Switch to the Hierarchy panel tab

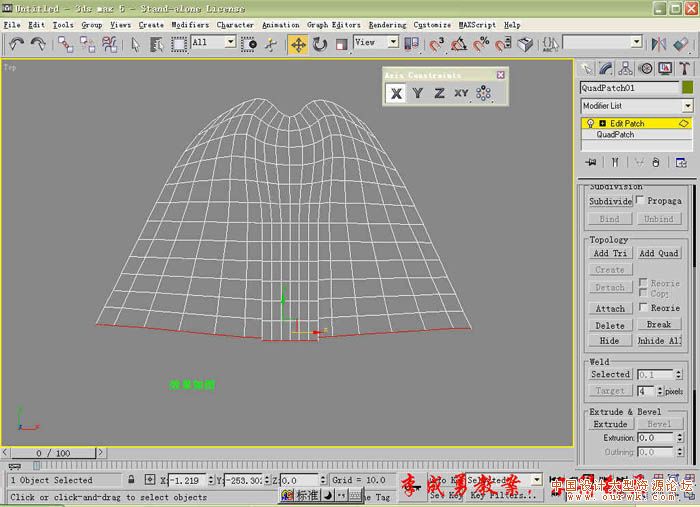(625, 68)
